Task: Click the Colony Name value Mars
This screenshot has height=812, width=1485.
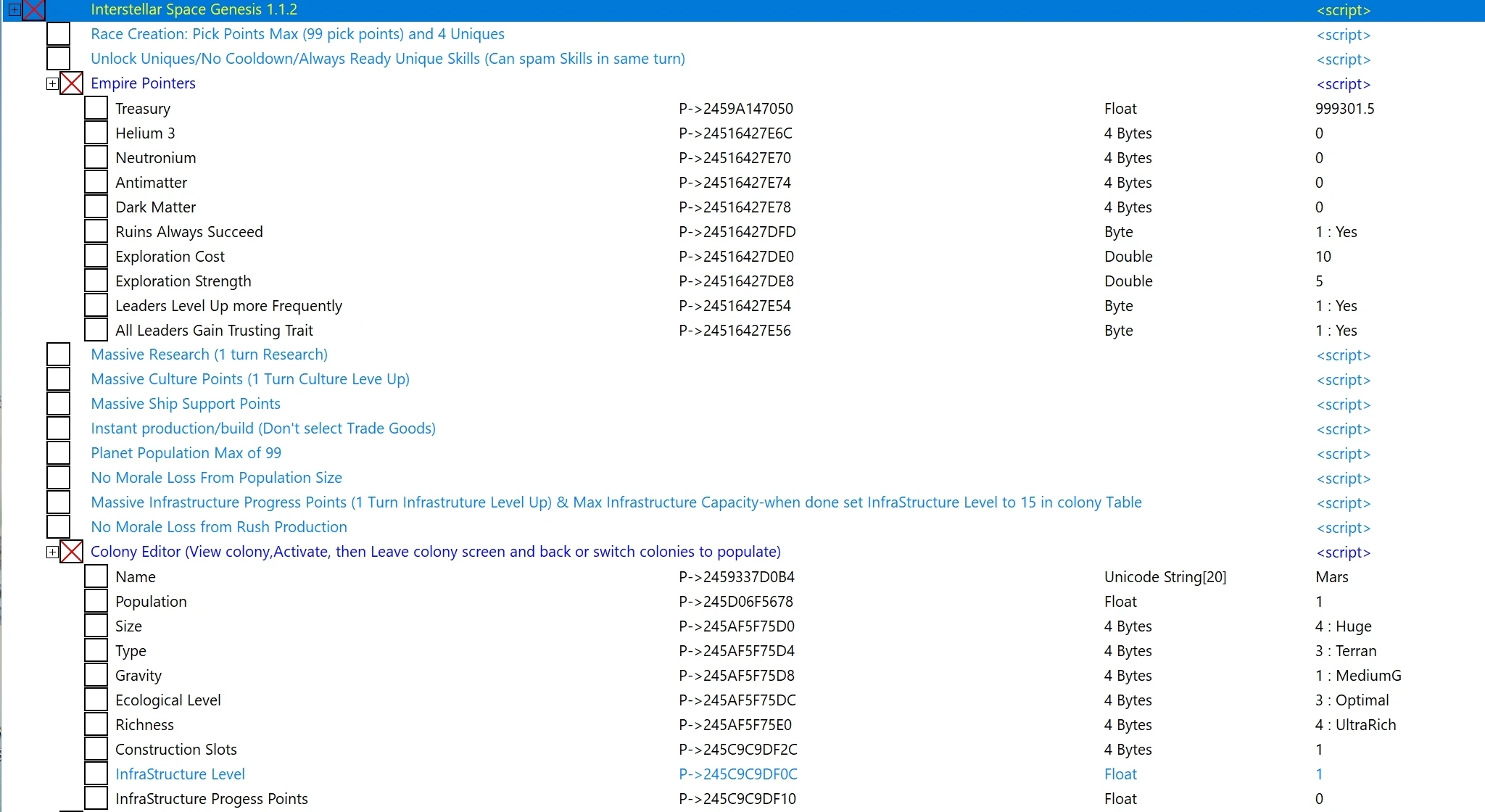Action: pyautogui.click(x=1331, y=577)
